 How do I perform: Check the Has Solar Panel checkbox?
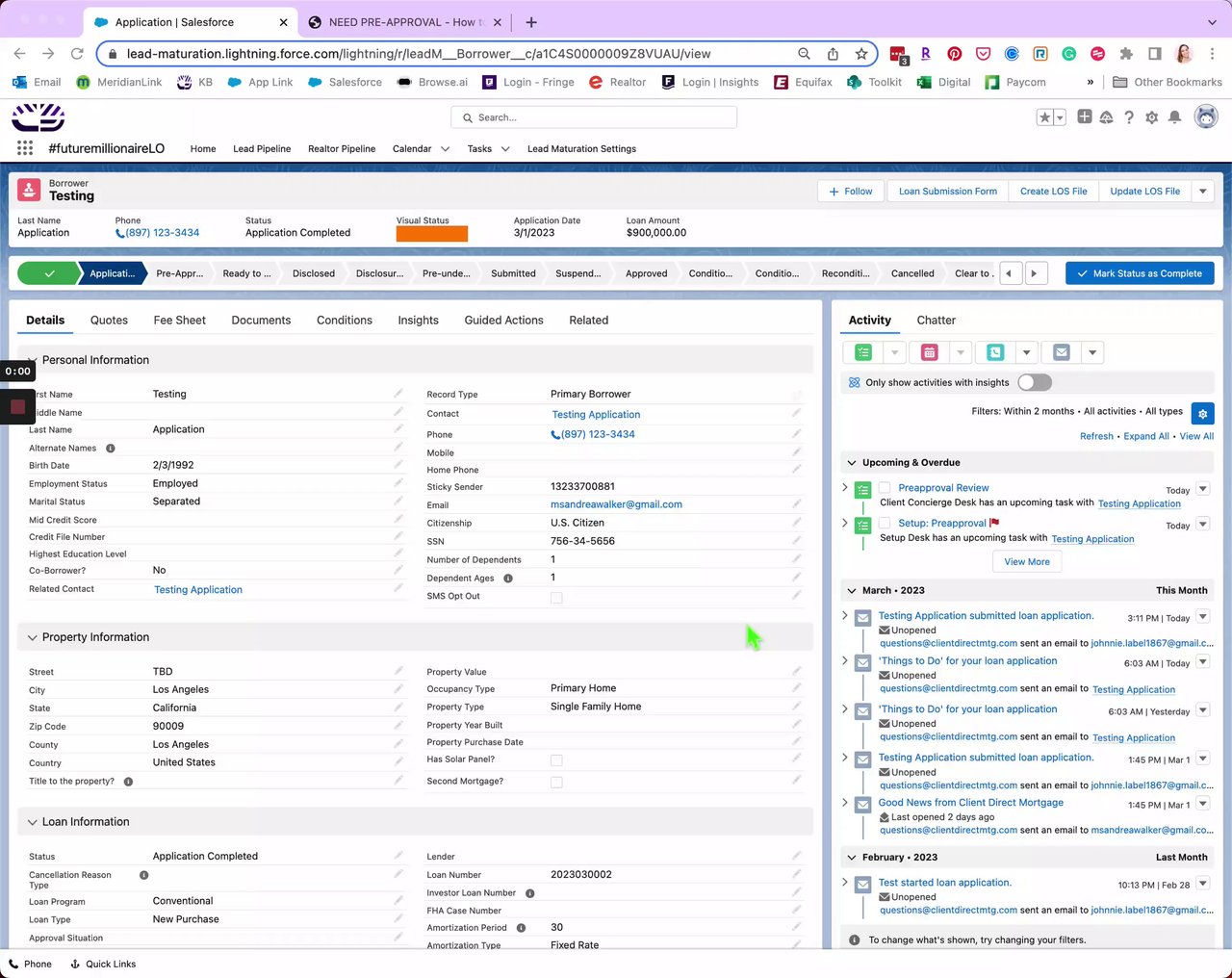556,760
